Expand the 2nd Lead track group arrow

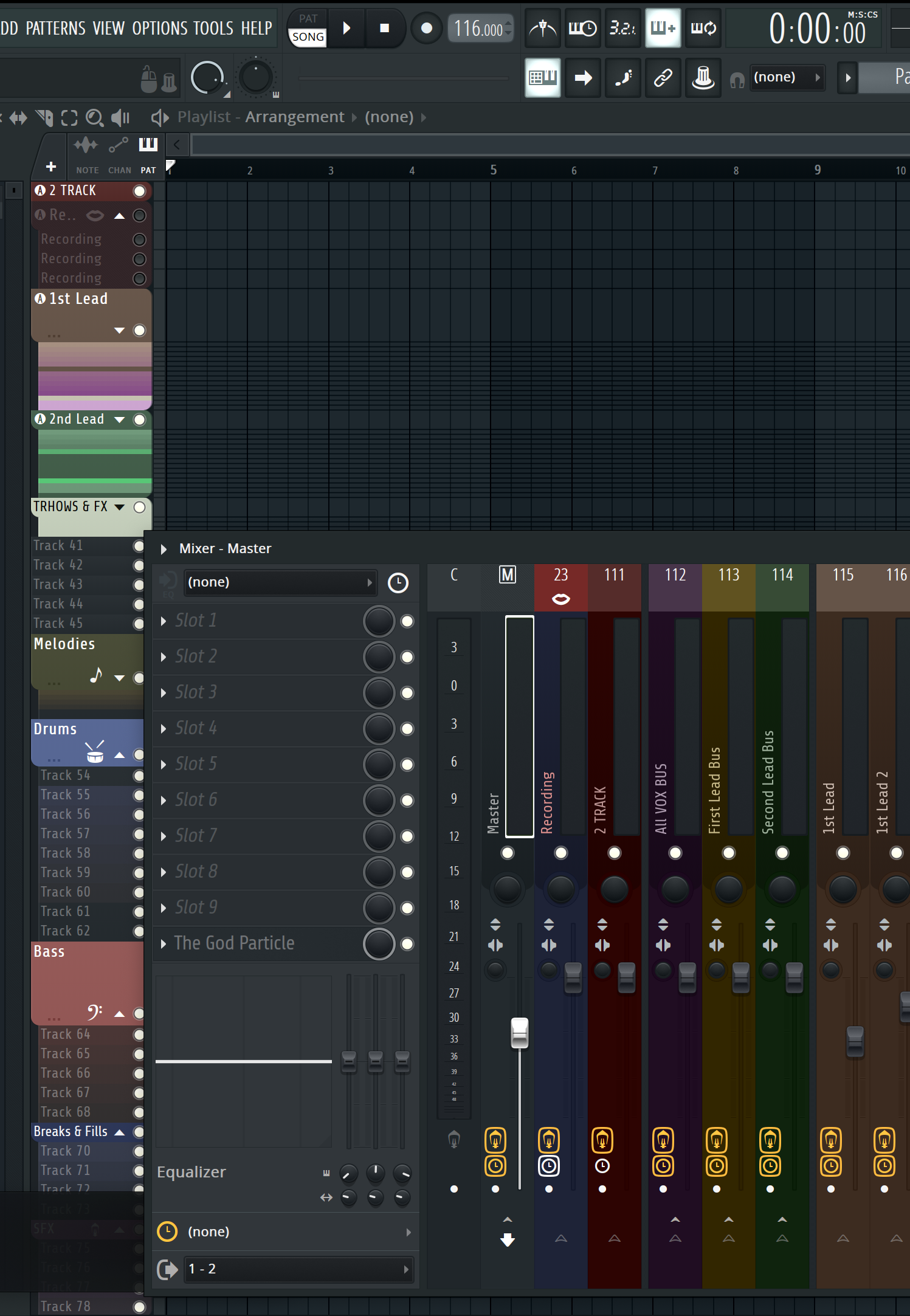tap(120, 419)
